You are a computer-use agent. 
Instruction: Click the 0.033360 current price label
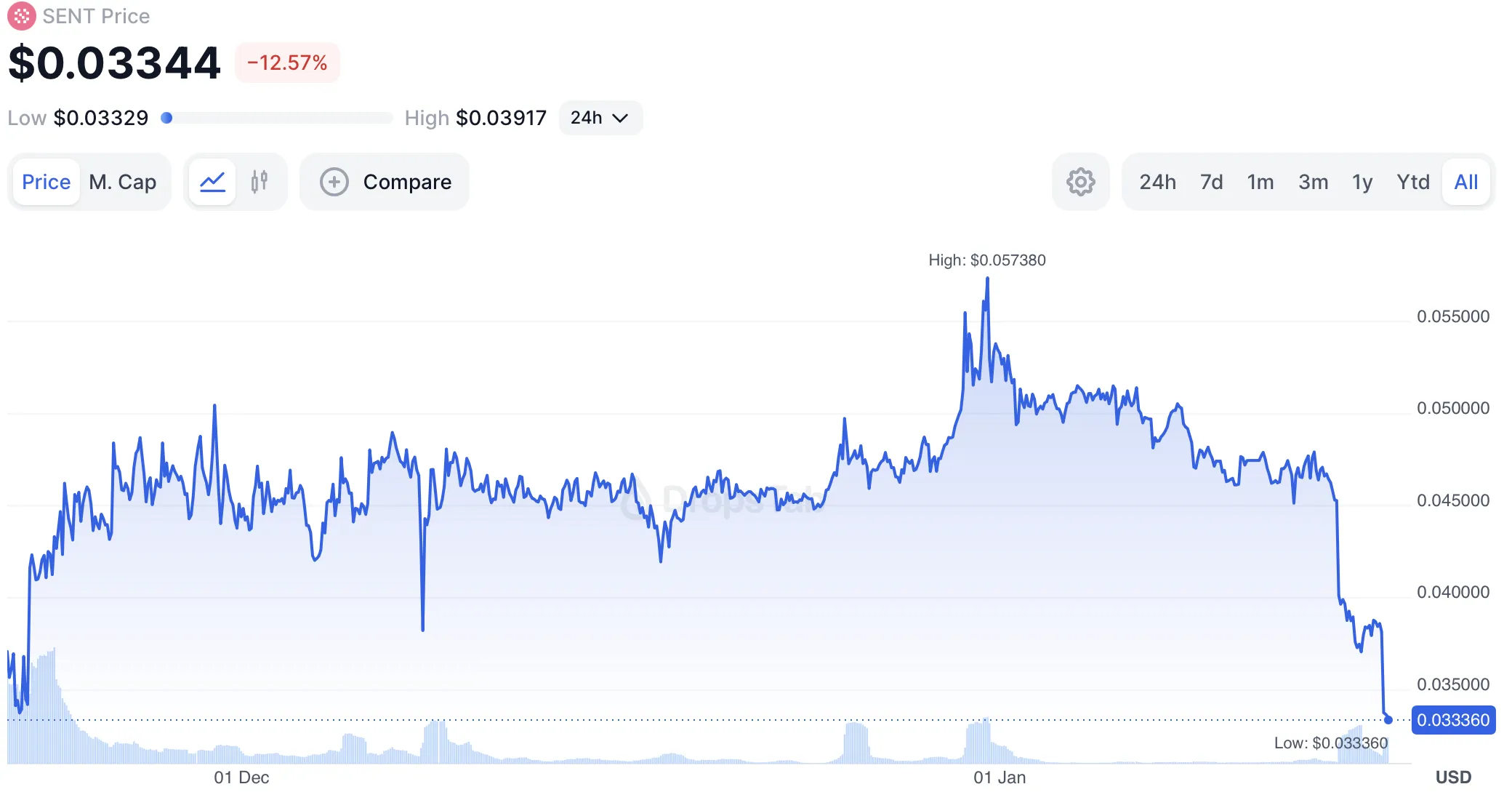pos(1452,720)
